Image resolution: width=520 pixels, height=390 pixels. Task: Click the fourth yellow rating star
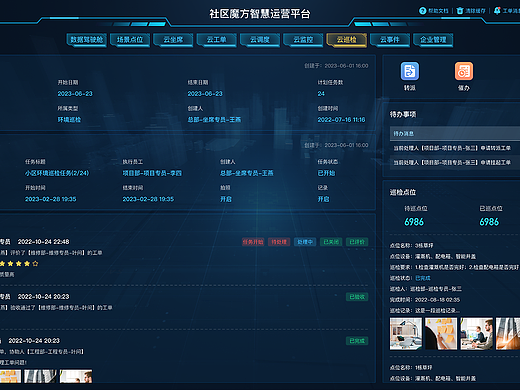(x=27, y=264)
